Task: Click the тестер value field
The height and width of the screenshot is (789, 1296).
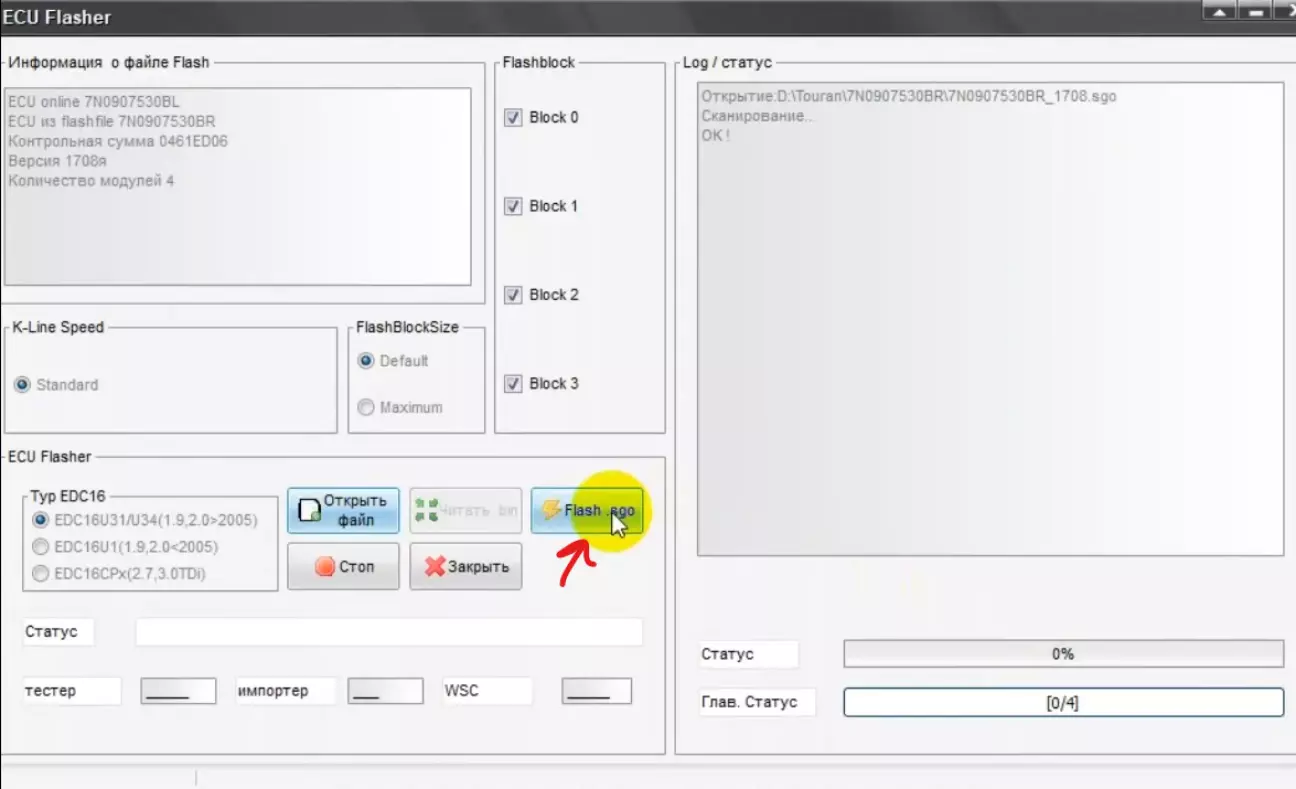Action: [x=178, y=691]
